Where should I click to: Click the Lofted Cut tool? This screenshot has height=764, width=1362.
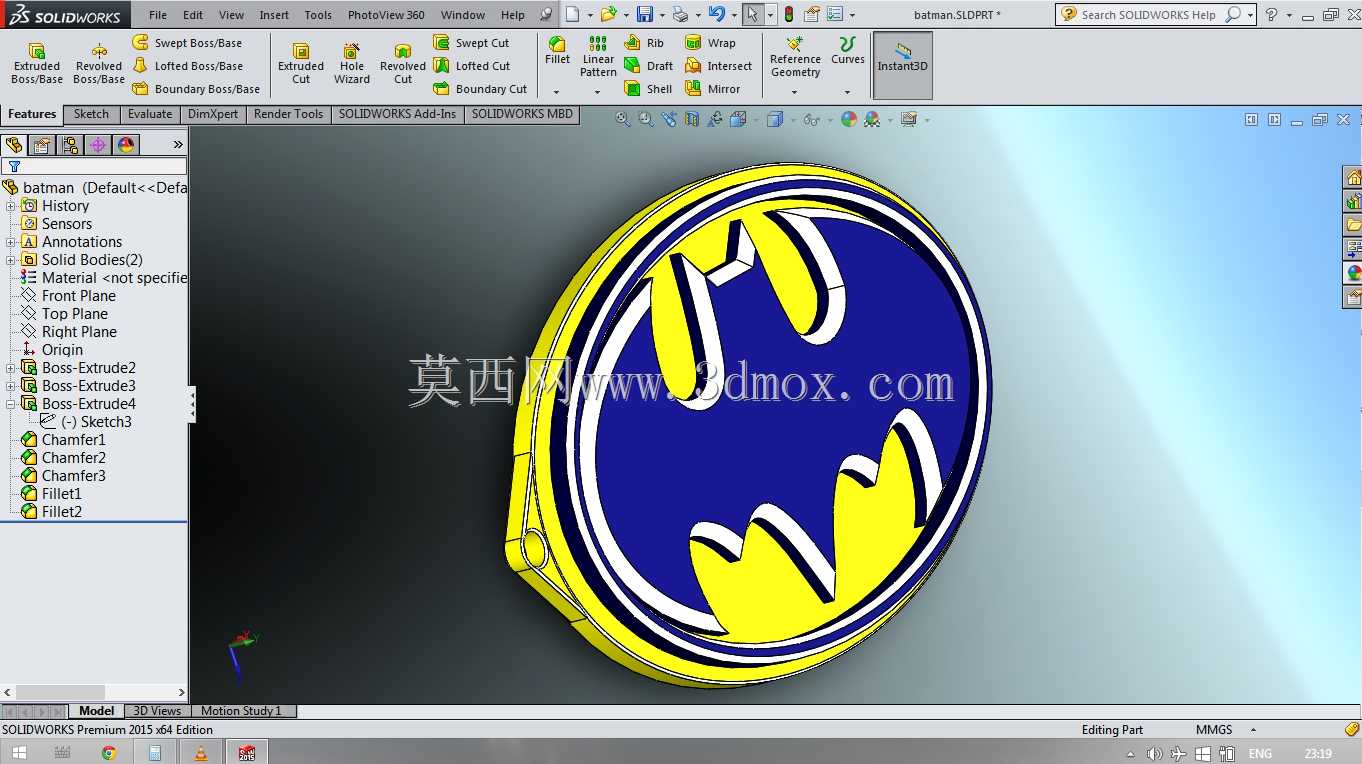point(471,66)
